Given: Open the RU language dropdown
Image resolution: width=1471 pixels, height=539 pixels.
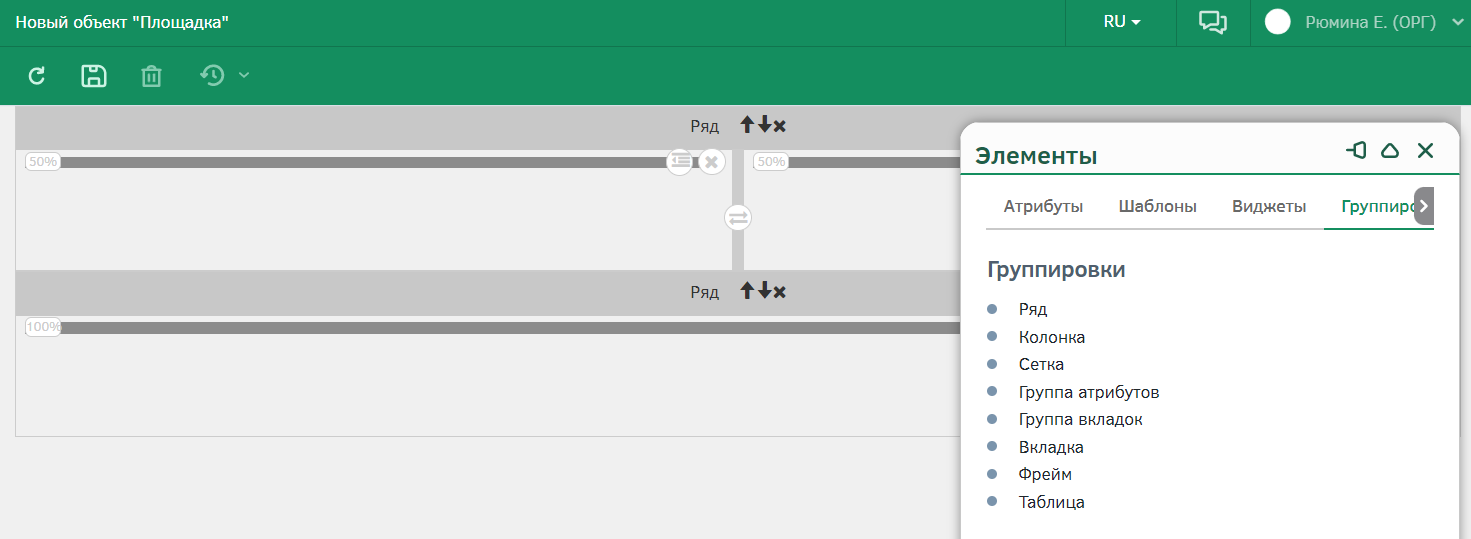Looking at the screenshot, I should pos(1122,22).
